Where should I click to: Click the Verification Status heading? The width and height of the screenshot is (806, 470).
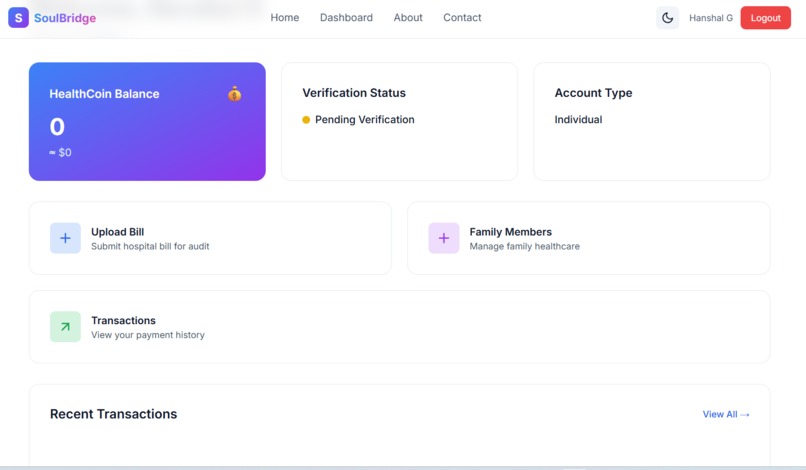(354, 93)
